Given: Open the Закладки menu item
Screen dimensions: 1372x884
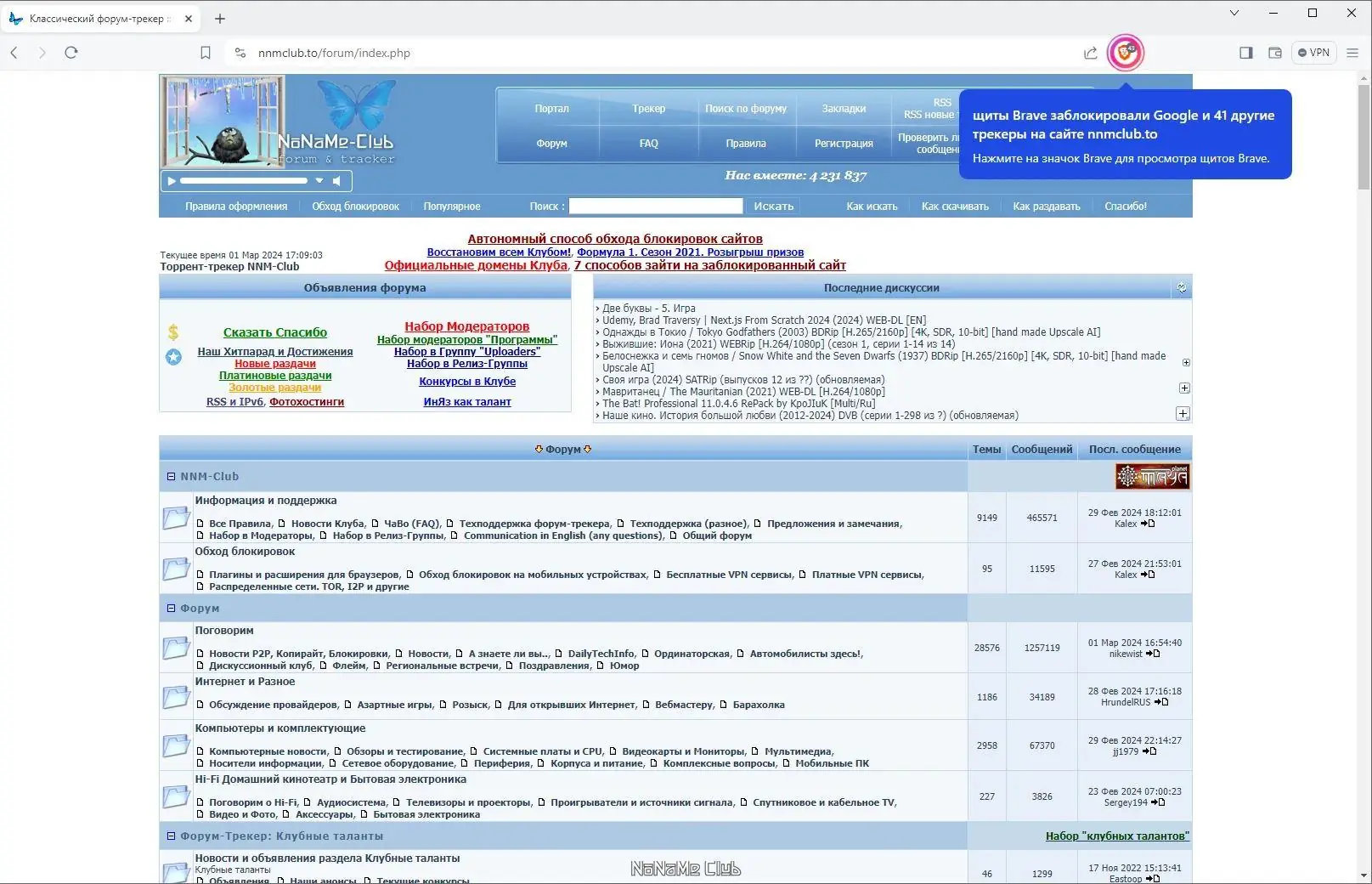Looking at the screenshot, I should tap(844, 109).
